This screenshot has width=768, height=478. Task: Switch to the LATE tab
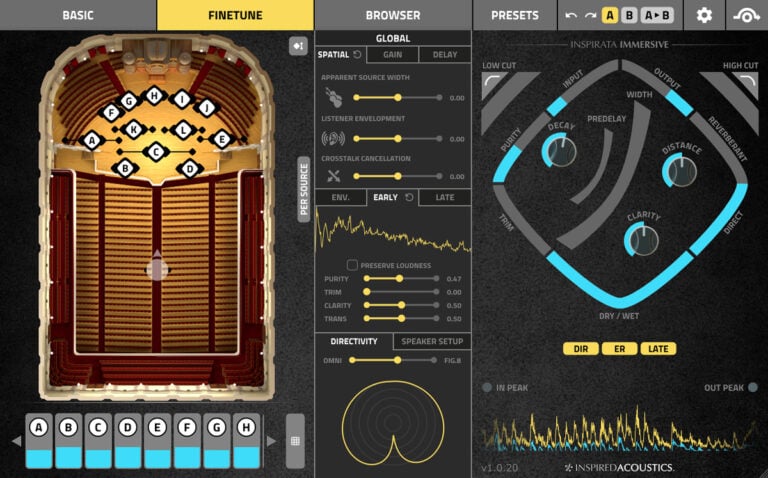(x=445, y=197)
